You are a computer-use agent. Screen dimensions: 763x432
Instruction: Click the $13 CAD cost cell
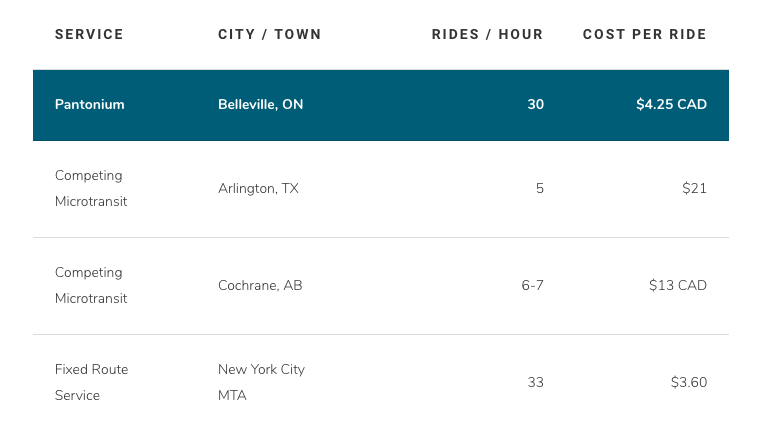[678, 285]
